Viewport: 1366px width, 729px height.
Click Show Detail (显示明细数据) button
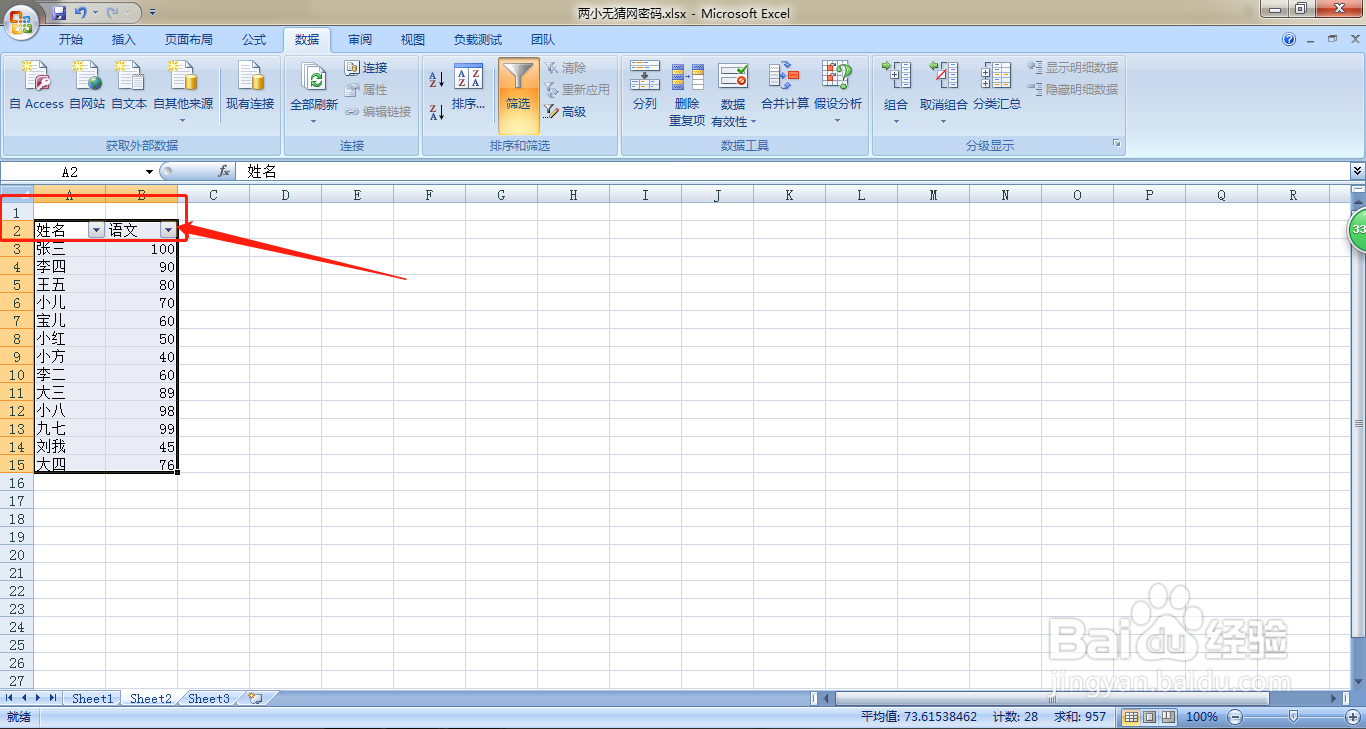point(1073,68)
